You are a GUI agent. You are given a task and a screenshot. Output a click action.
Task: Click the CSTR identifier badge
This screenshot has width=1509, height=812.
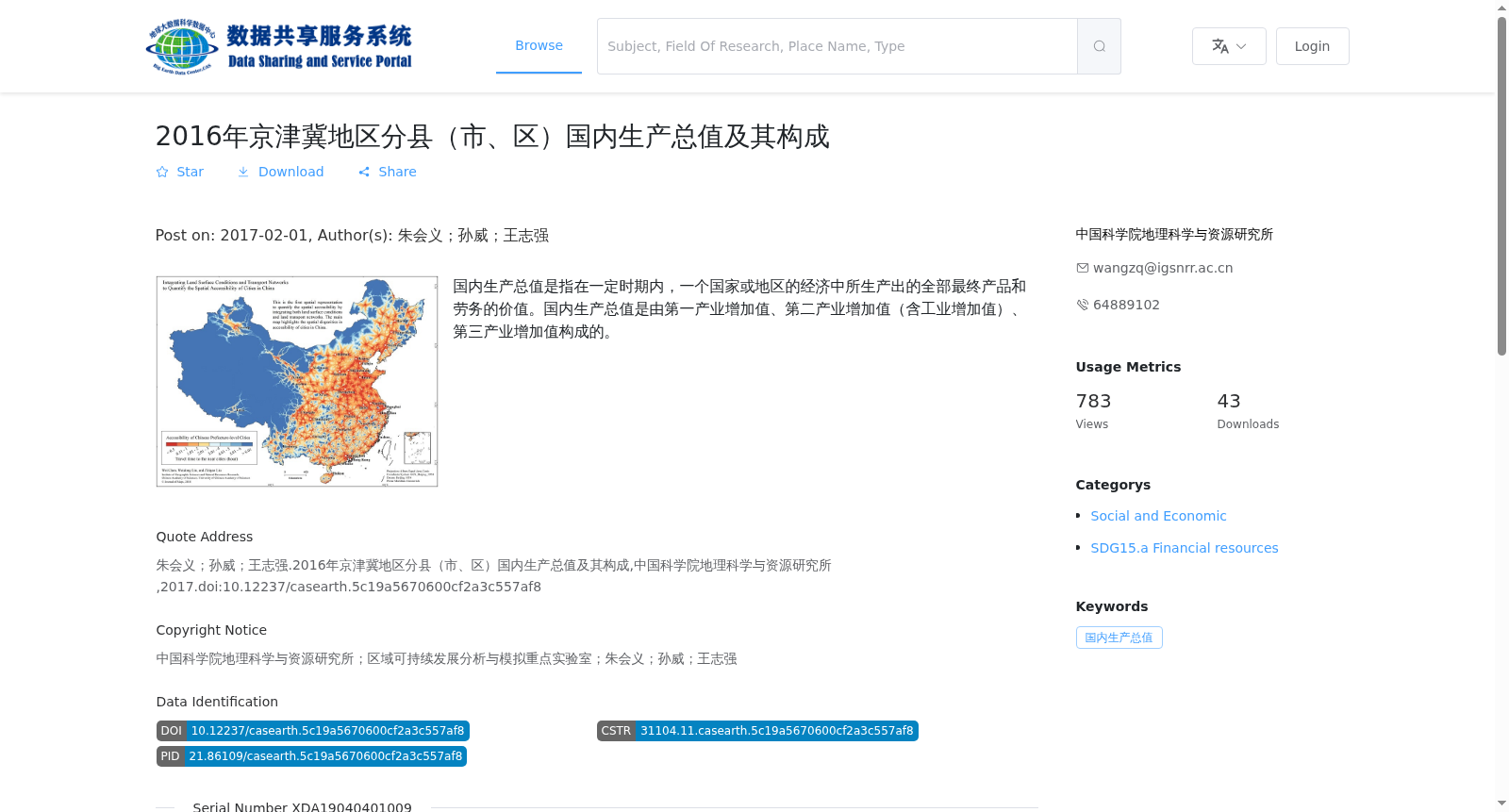click(x=757, y=731)
